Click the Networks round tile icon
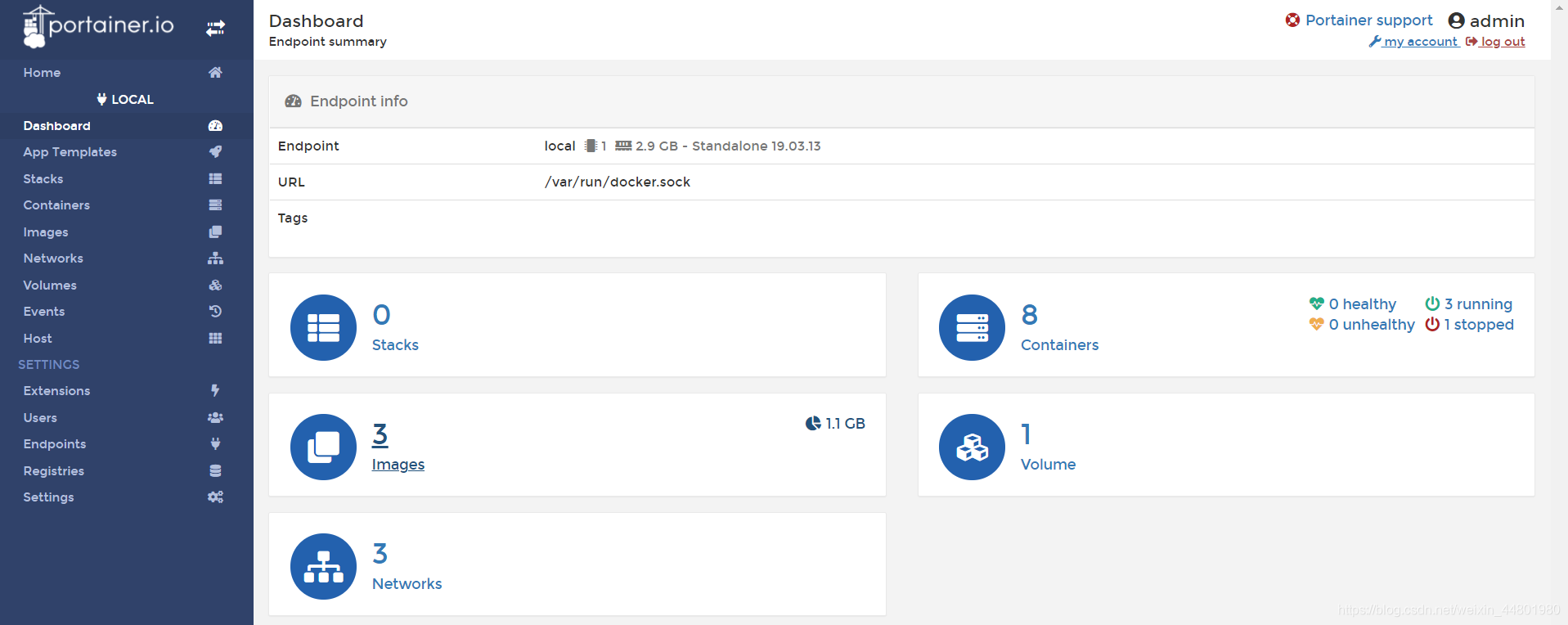The width and height of the screenshot is (1568, 625). (323, 566)
